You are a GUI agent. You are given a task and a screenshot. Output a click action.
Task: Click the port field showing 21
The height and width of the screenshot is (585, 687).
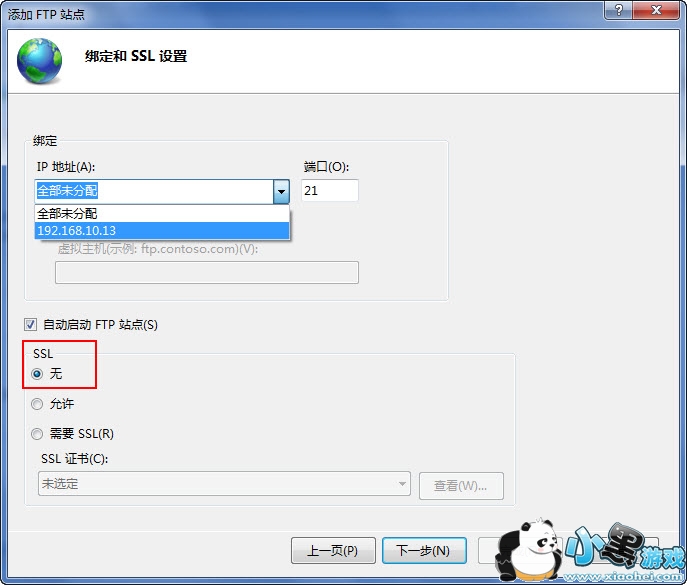coord(330,191)
